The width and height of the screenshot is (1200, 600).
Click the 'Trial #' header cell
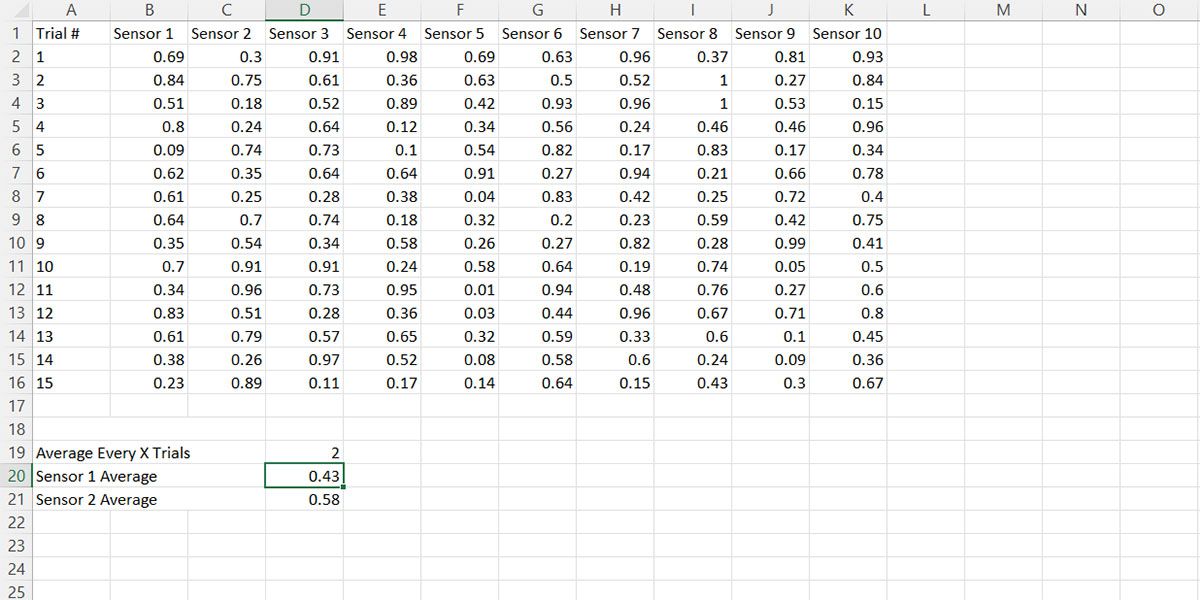tap(71, 33)
